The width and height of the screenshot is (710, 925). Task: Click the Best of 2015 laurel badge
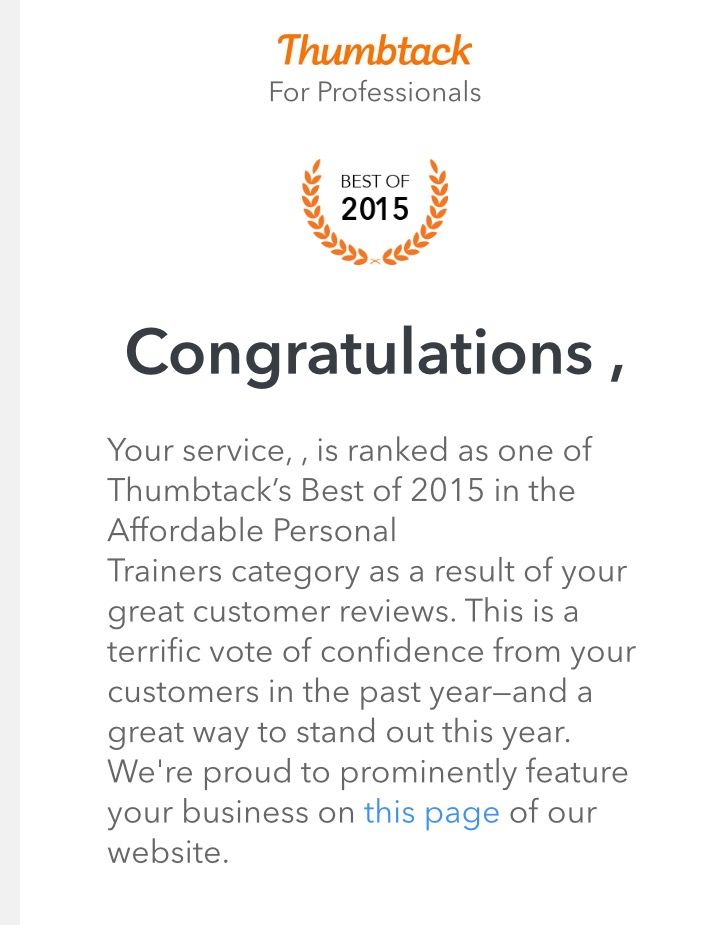[375, 212]
